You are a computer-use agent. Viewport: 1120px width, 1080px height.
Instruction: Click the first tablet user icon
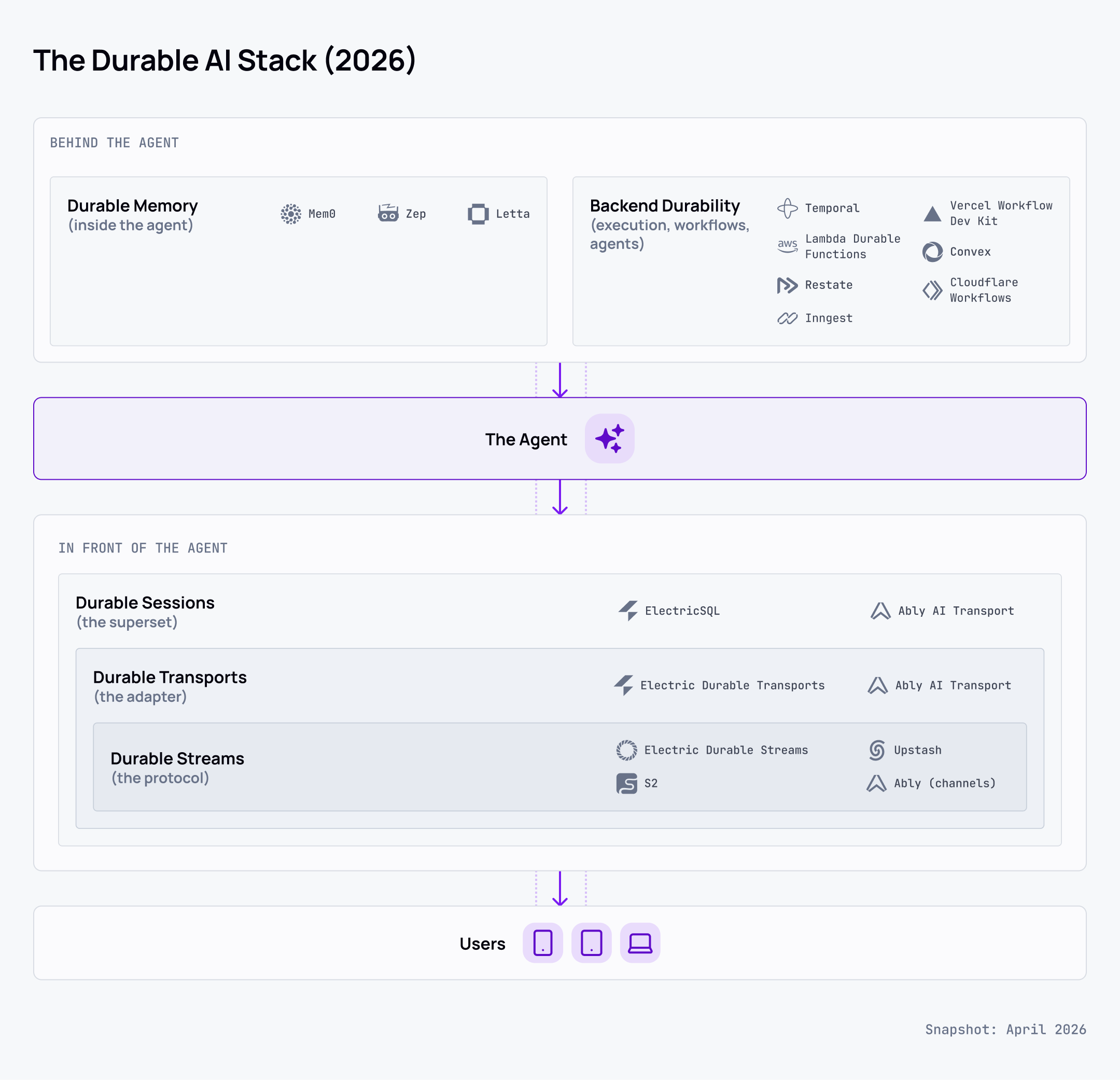click(543, 943)
